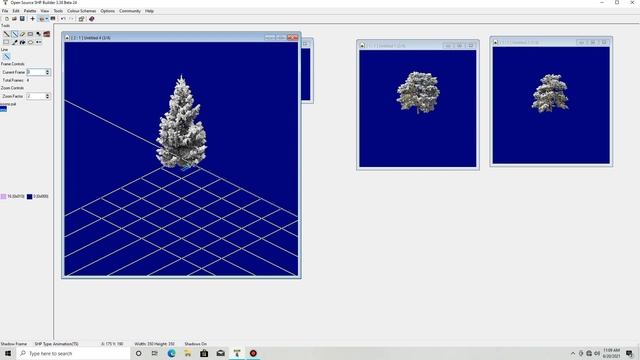The width and height of the screenshot is (640, 360).
Task: Click the pink foreground colour swatch
Action: point(4,197)
